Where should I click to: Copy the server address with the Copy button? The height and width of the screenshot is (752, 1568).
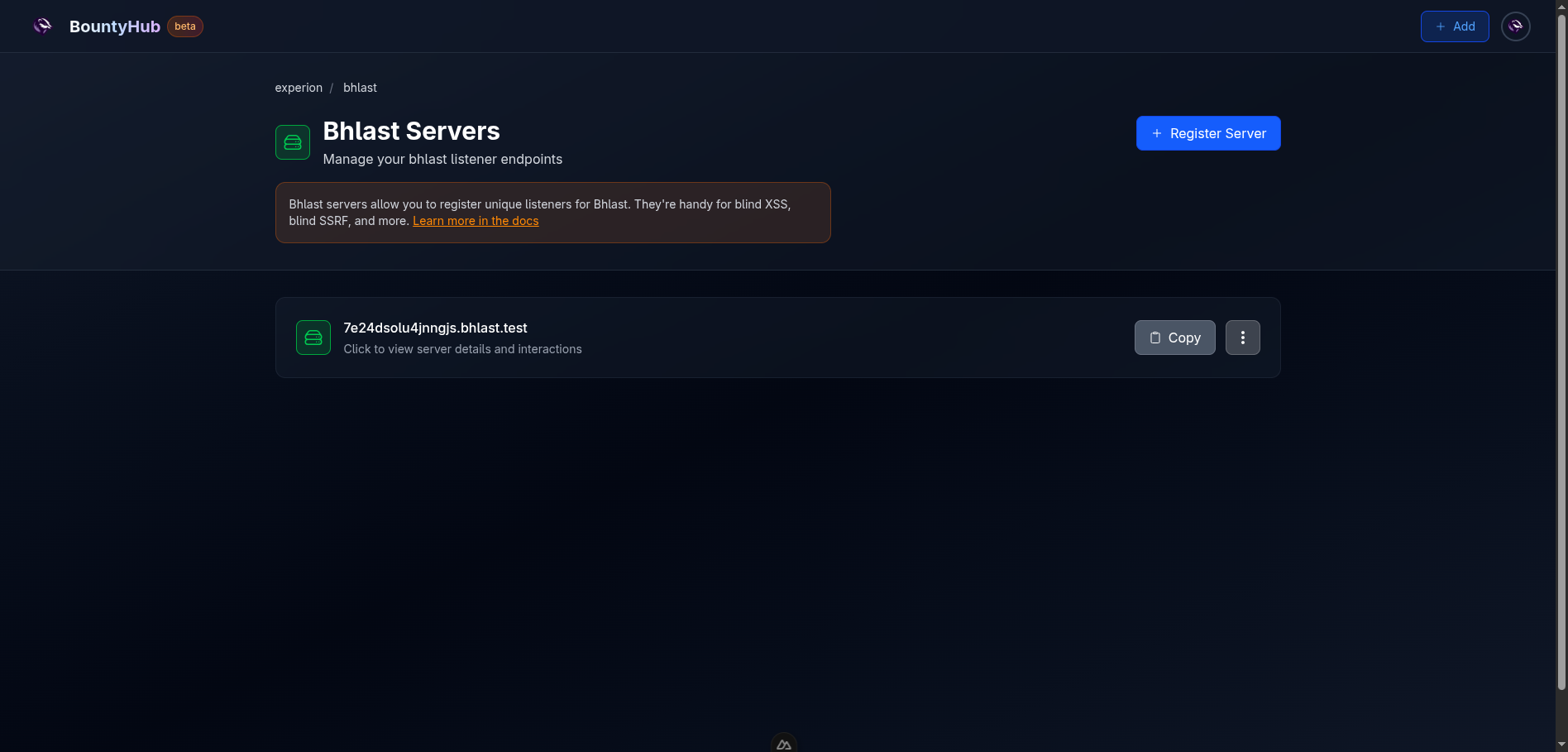[x=1174, y=338]
